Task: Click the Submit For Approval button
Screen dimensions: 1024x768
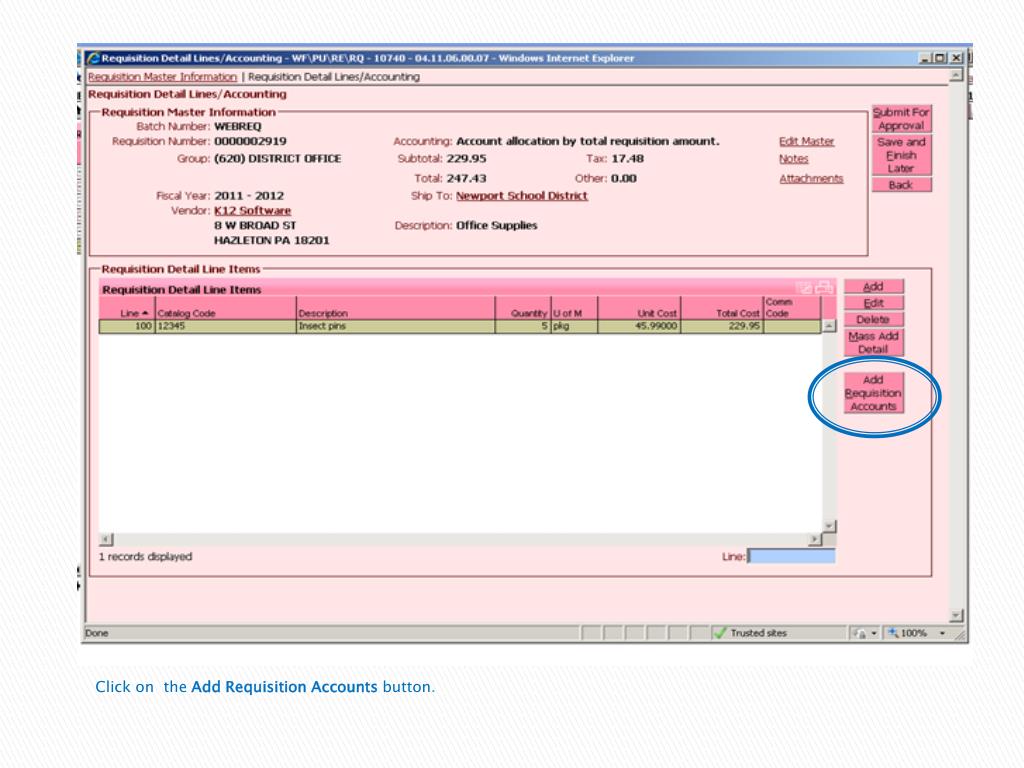Action: pos(901,119)
